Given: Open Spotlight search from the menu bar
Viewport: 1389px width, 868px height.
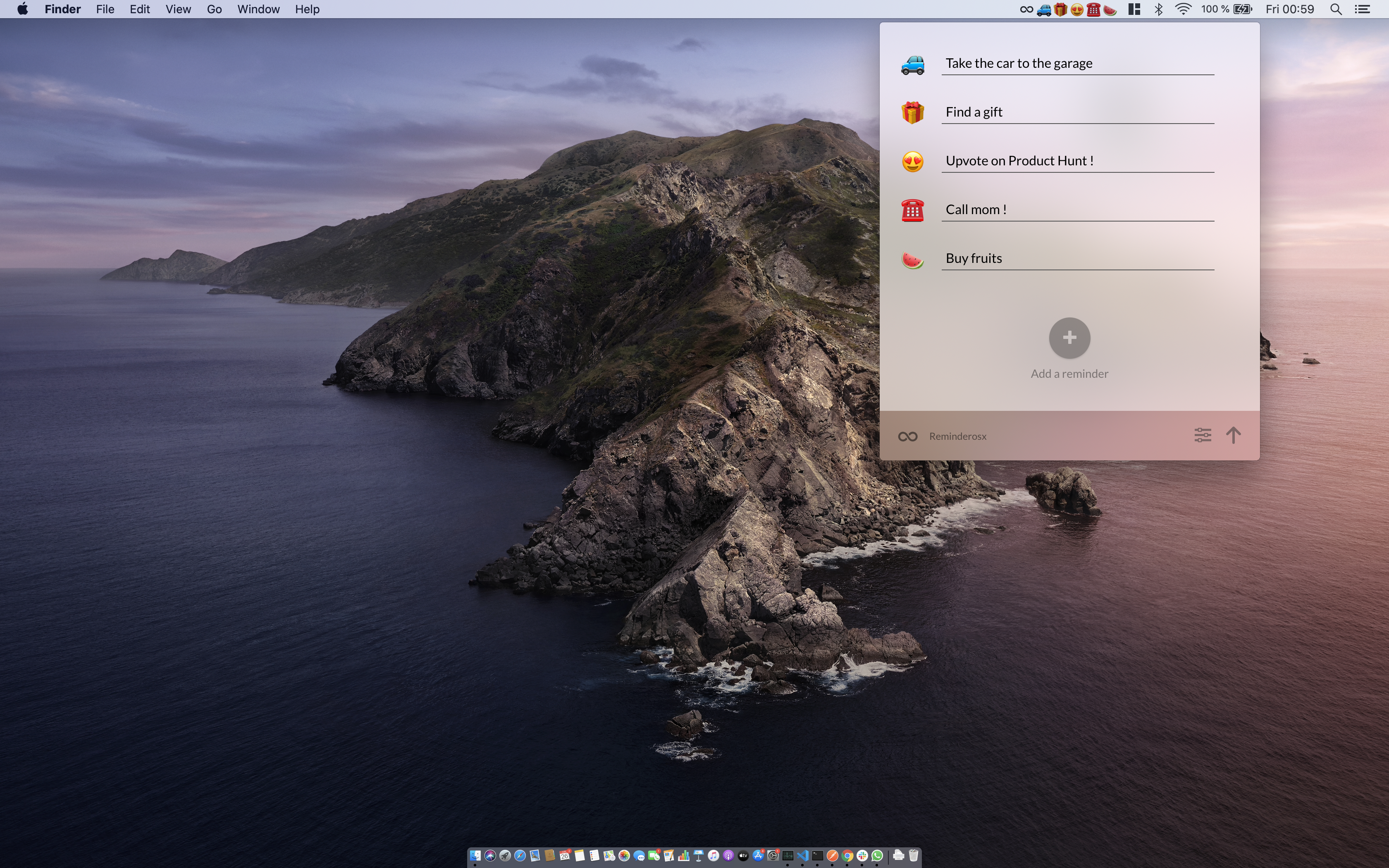Looking at the screenshot, I should pyautogui.click(x=1336, y=9).
